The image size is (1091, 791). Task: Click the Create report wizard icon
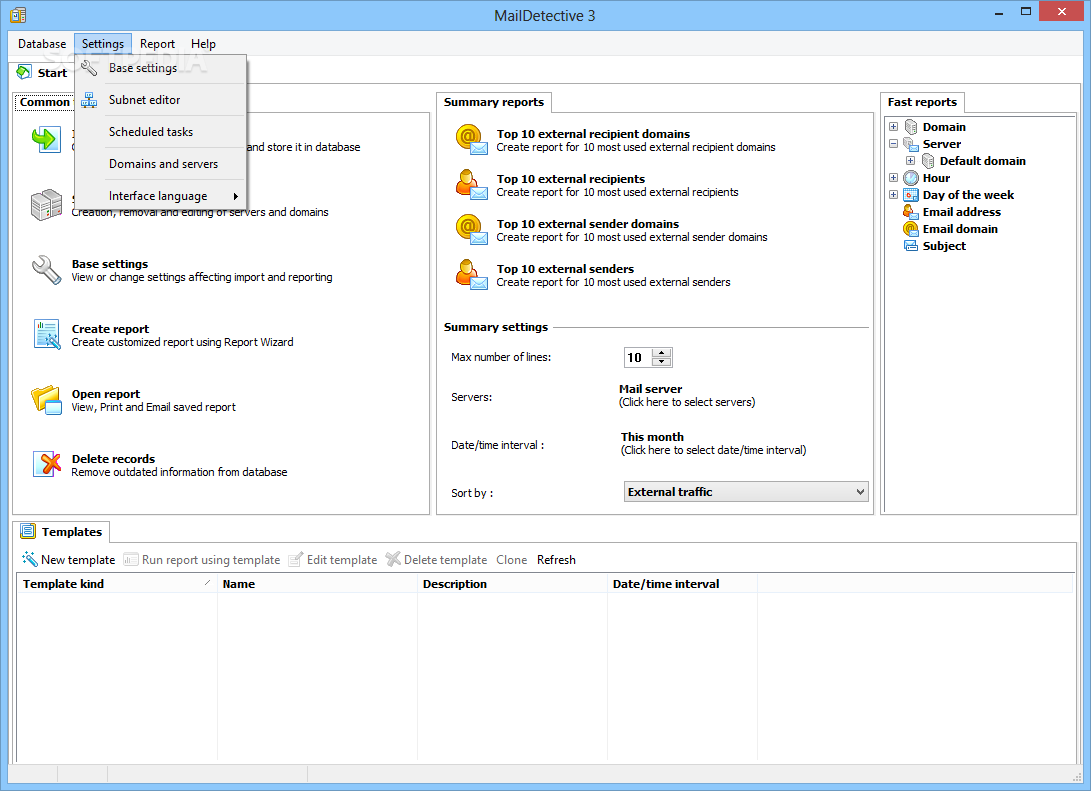pyautogui.click(x=47, y=335)
